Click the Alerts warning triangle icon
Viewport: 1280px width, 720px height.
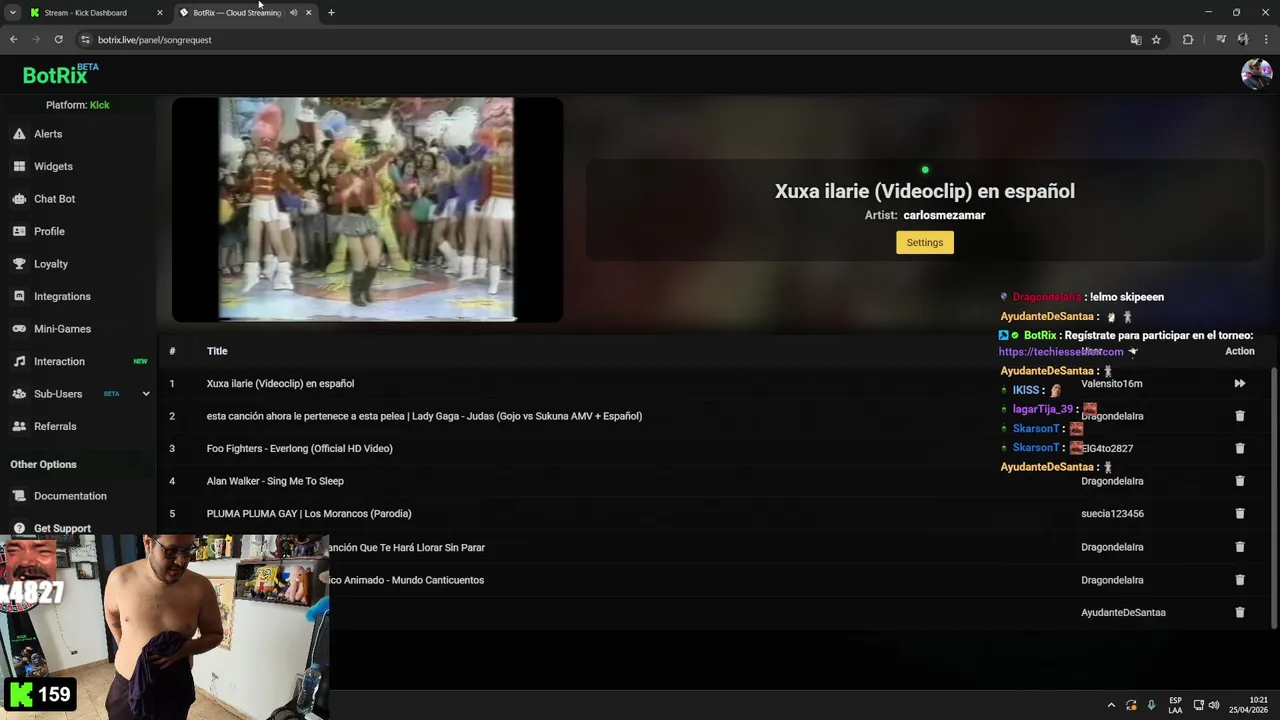(19, 134)
